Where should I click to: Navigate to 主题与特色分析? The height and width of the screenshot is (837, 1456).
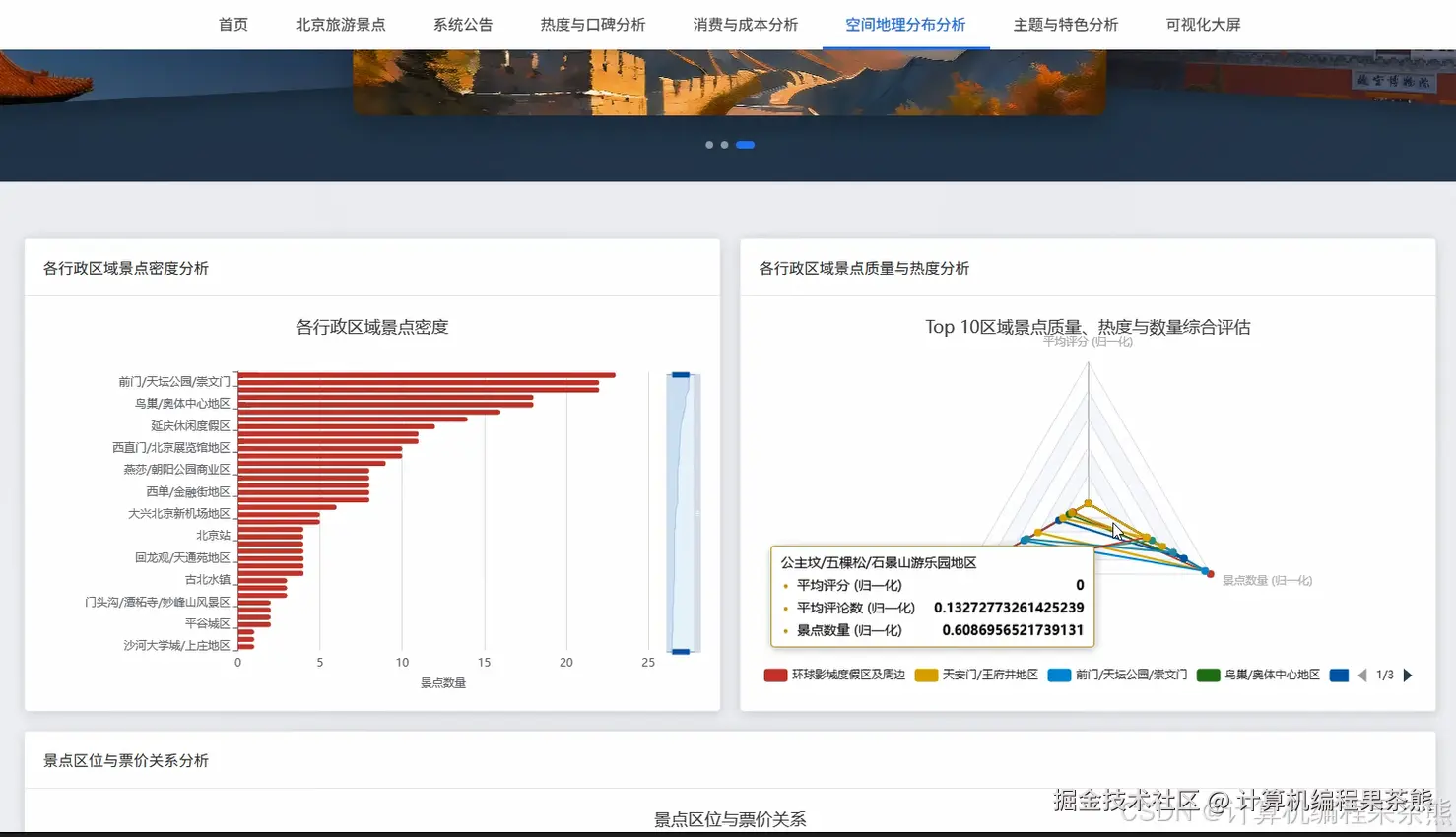(x=1065, y=24)
